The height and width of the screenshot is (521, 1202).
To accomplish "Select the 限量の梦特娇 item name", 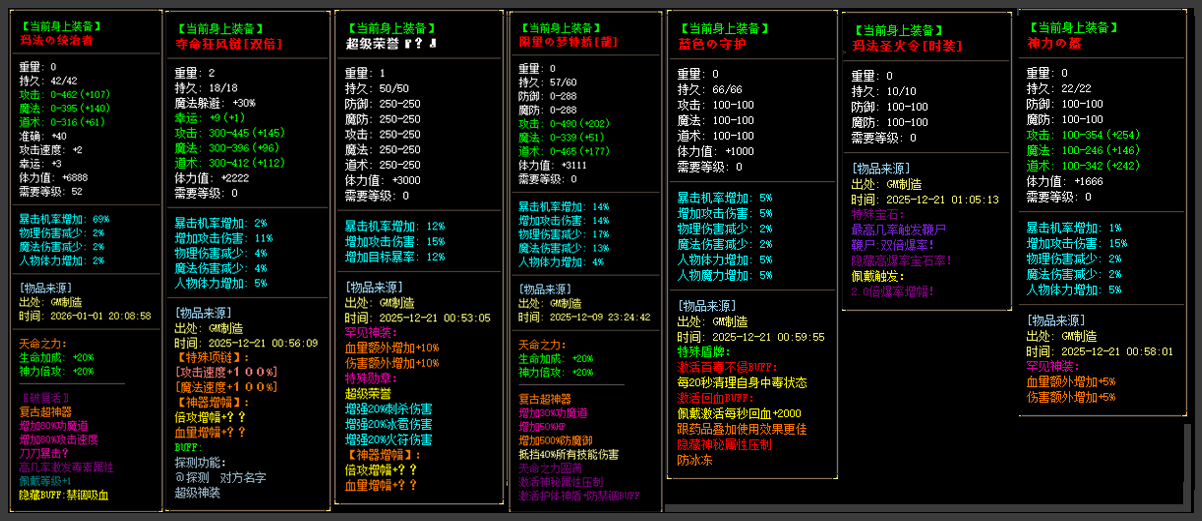I will (564, 42).
